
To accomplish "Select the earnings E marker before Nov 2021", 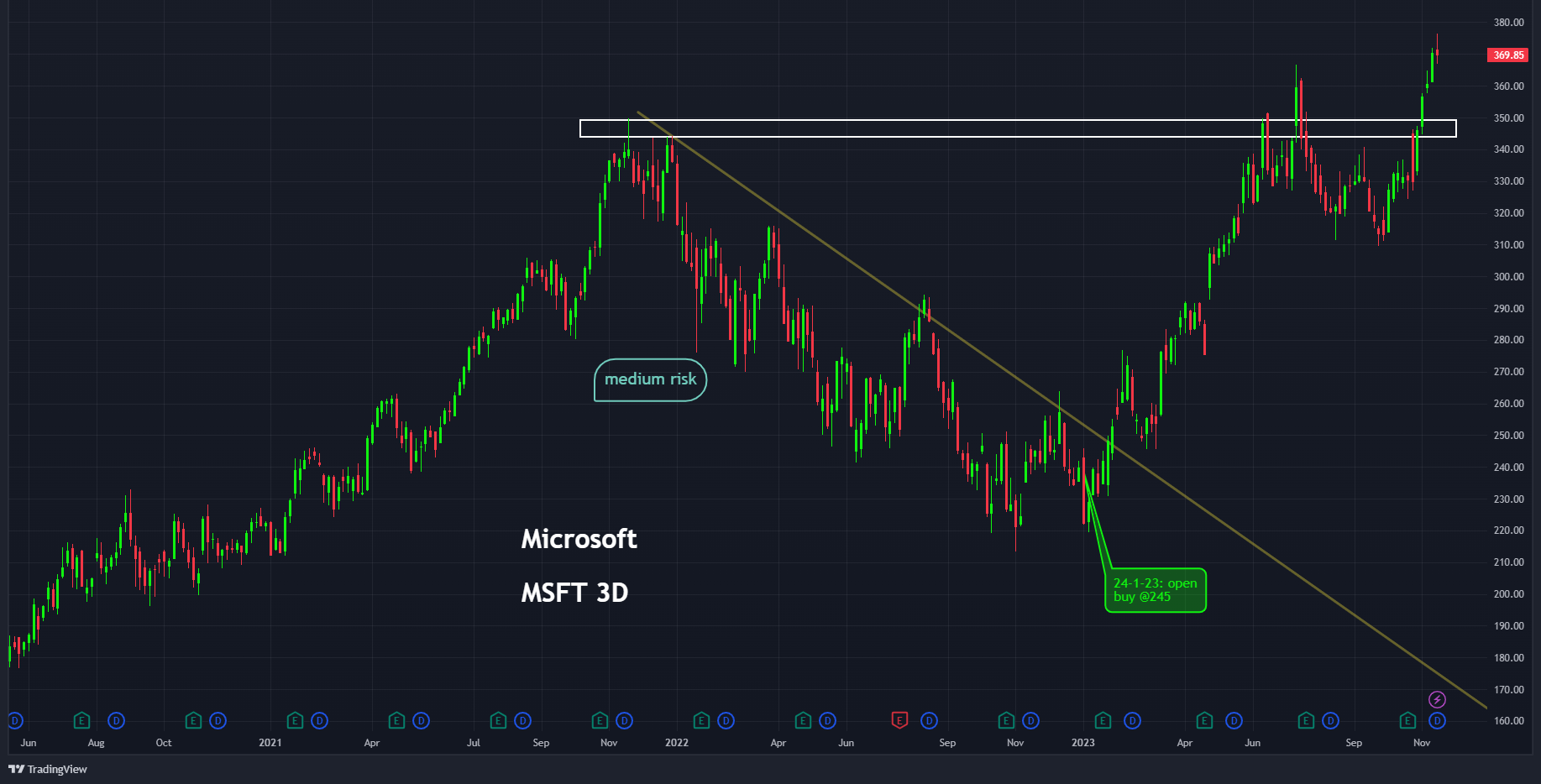I will [x=600, y=720].
